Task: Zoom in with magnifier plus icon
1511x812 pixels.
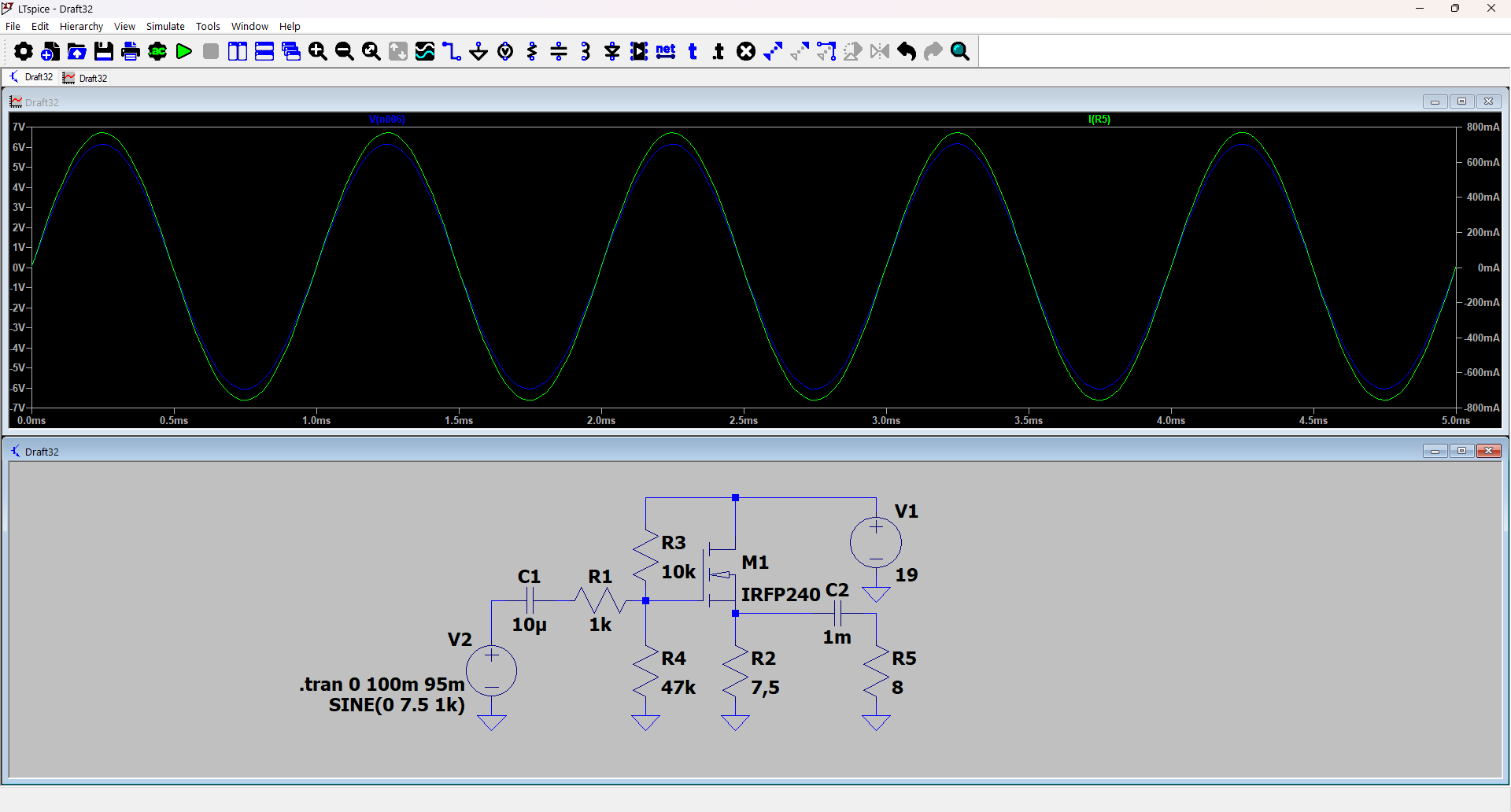Action: coord(318,52)
